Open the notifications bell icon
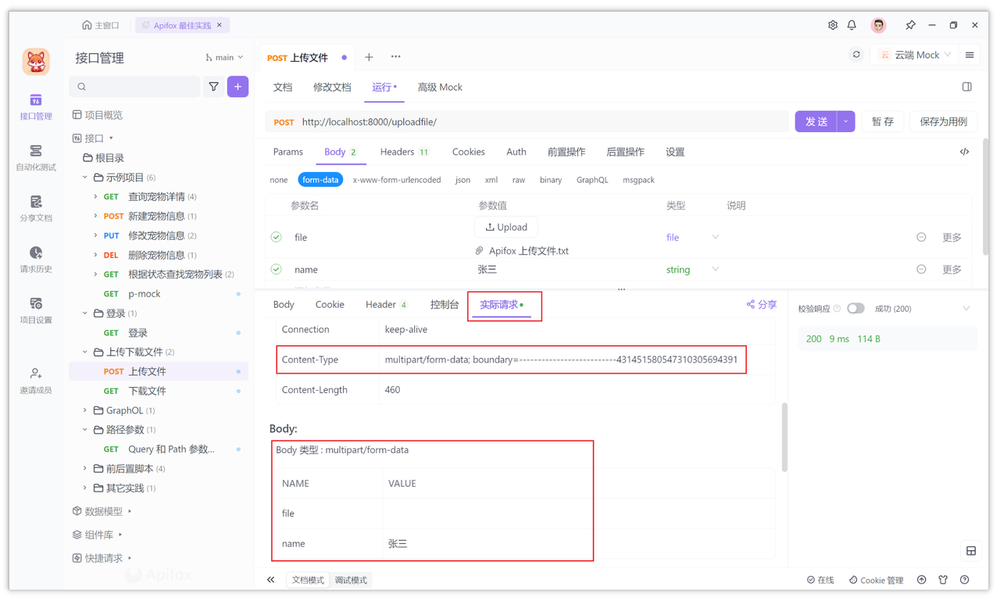The image size is (1000, 601). [852, 25]
